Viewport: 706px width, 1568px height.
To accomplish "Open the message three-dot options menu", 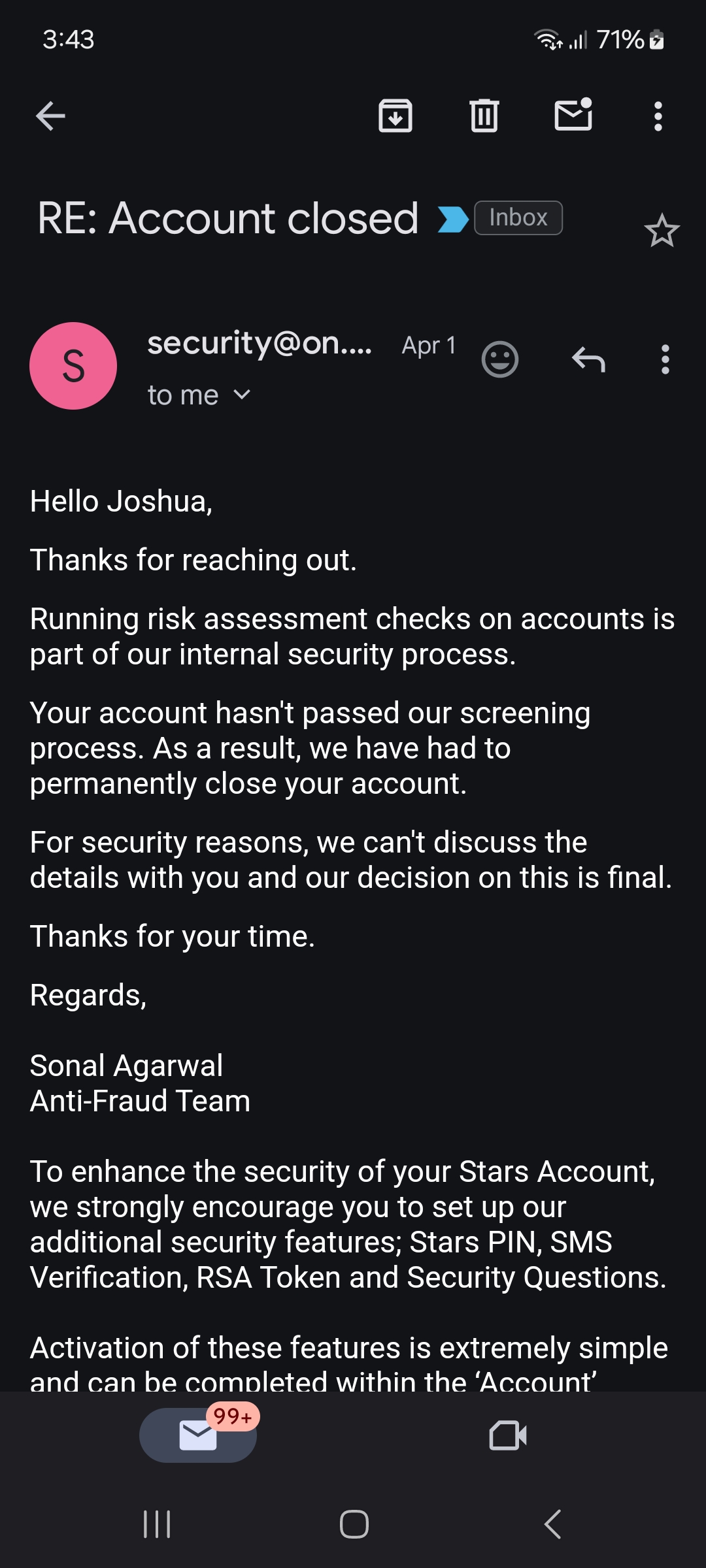I will (665, 359).
